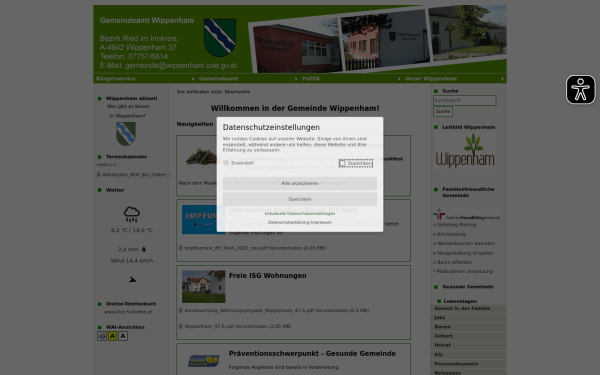Expand the Politik menu
The height and width of the screenshot is (375, 600).
(x=351, y=78)
